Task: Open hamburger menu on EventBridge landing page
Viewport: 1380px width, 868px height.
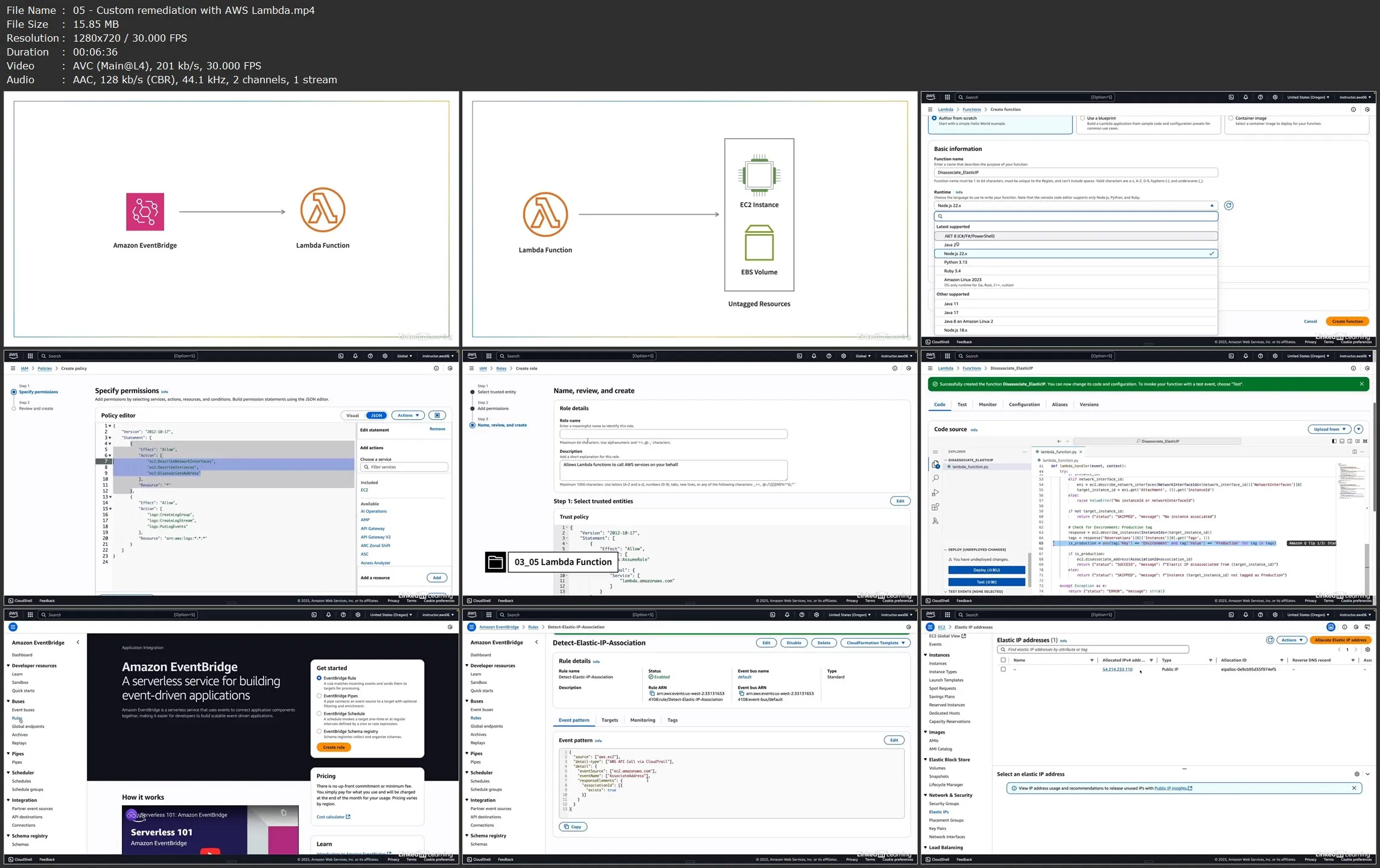Action: point(13,627)
